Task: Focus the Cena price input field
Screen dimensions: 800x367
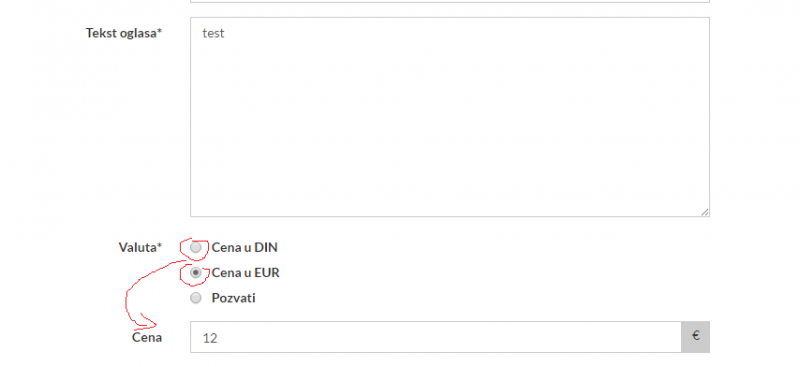Action: click(x=436, y=337)
